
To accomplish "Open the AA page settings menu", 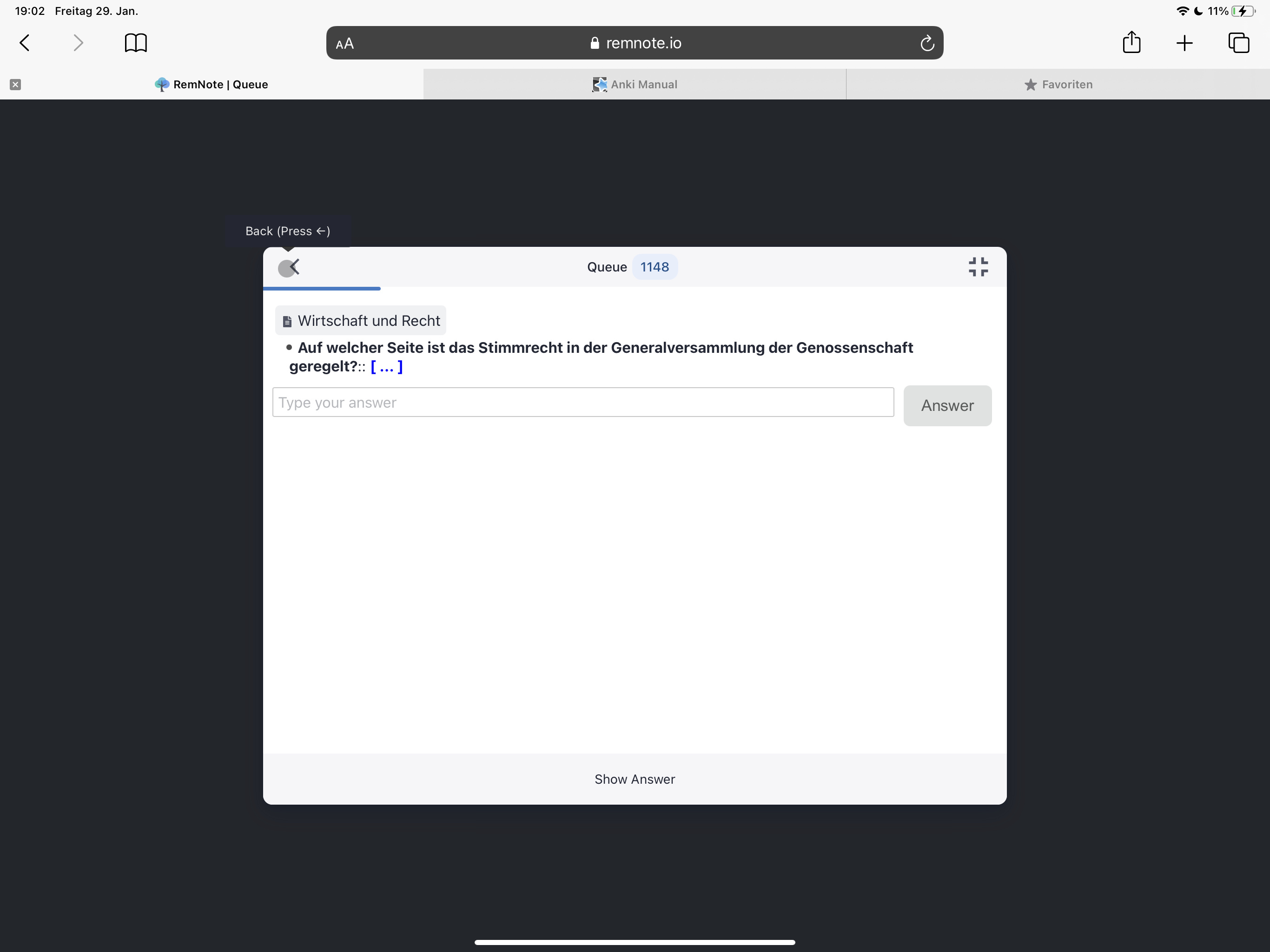I will [344, 42].
